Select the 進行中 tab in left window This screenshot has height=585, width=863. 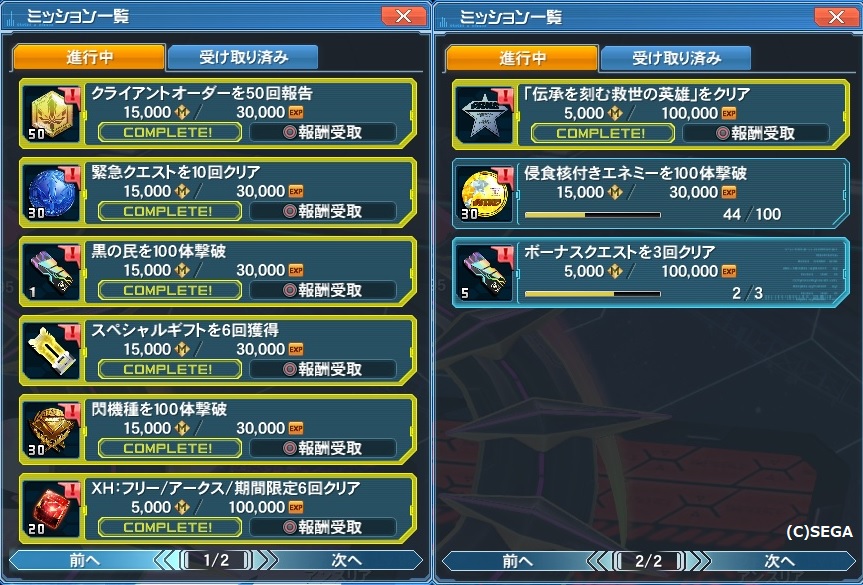89,57
